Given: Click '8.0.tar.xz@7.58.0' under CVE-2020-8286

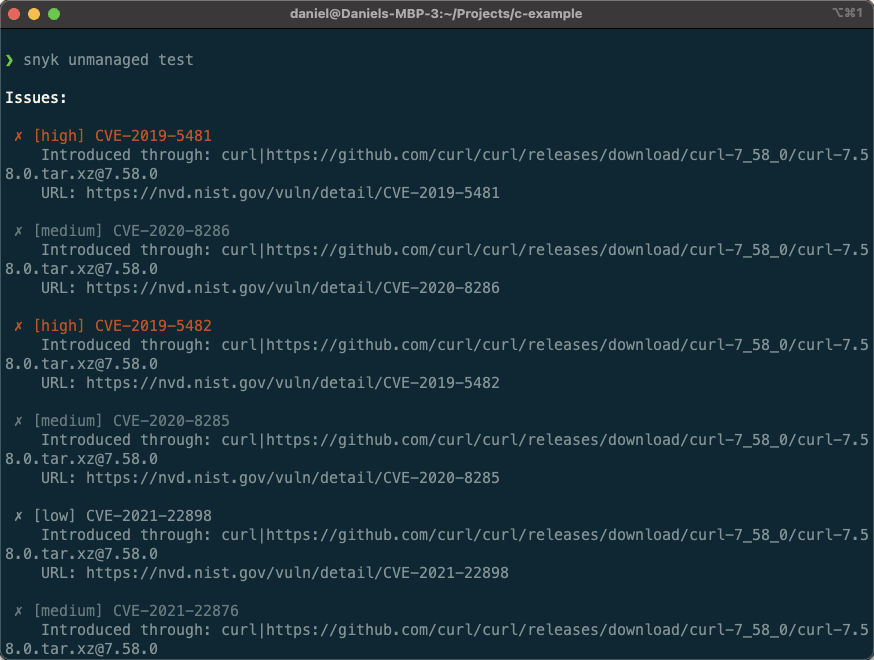Looking at the screenshot, I should coord(81,269).
